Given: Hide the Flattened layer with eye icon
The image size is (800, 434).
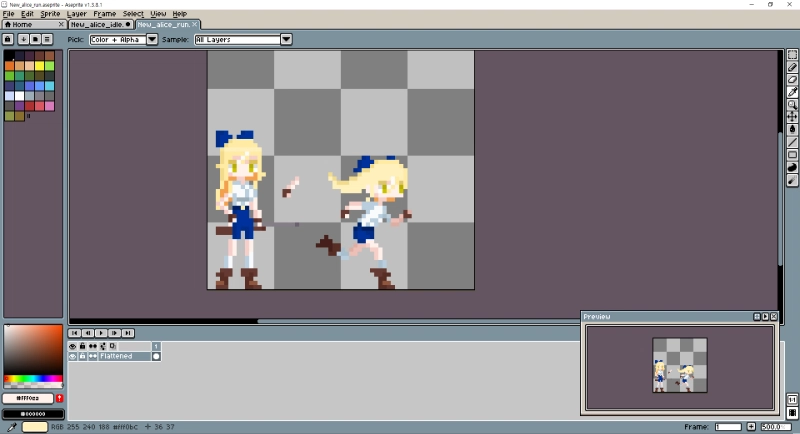Looking at the screenshot, I should click(x=72, y=356).
